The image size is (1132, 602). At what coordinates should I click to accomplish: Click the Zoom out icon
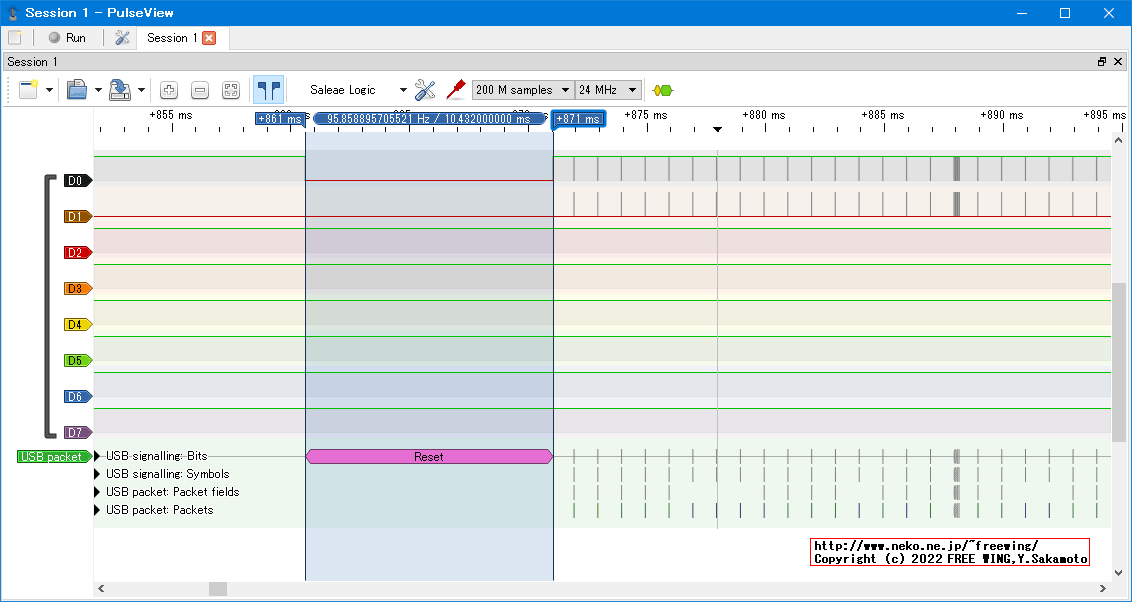(x=200, y=90)
